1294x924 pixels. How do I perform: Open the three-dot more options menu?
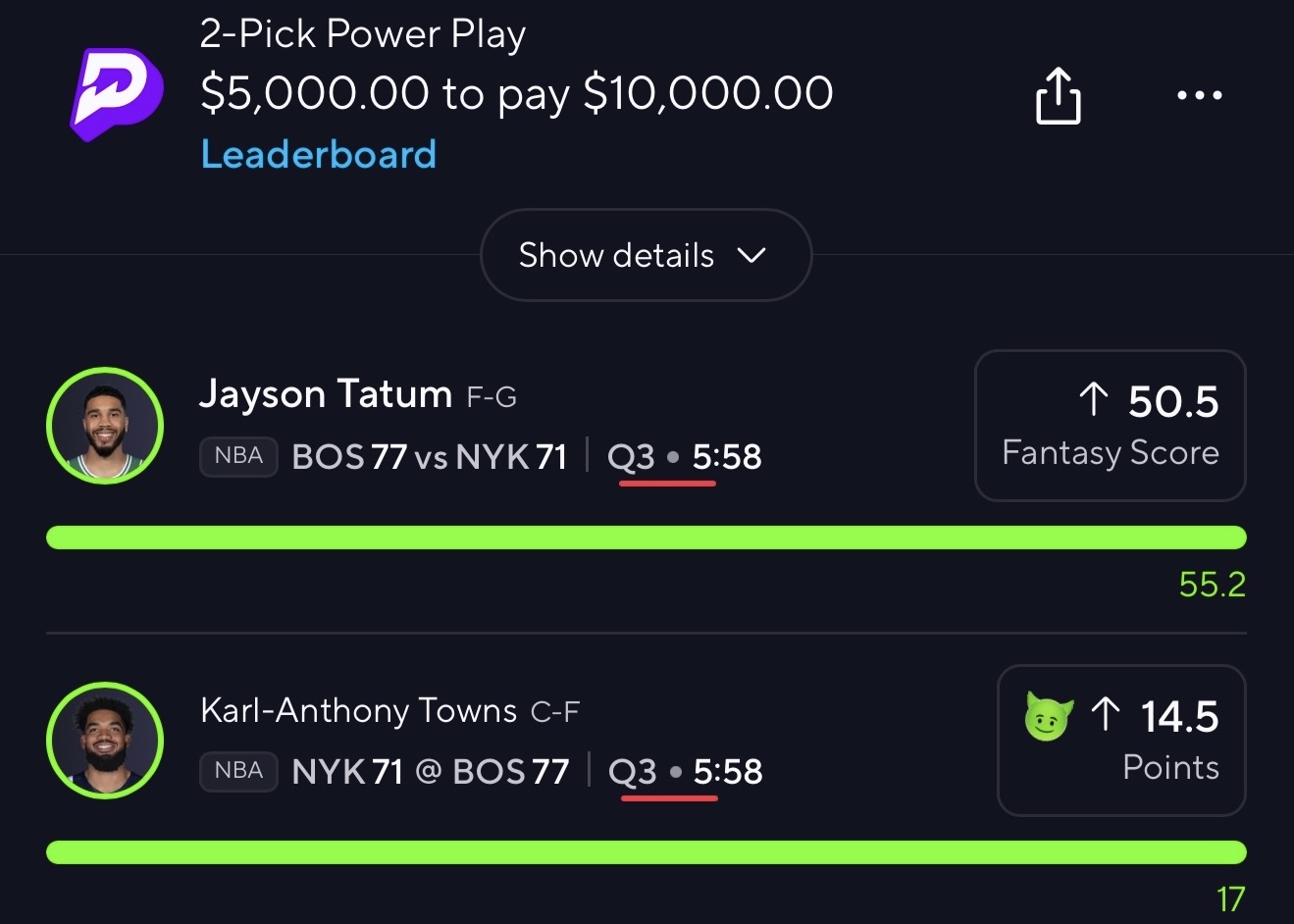tap(1199, 95)
